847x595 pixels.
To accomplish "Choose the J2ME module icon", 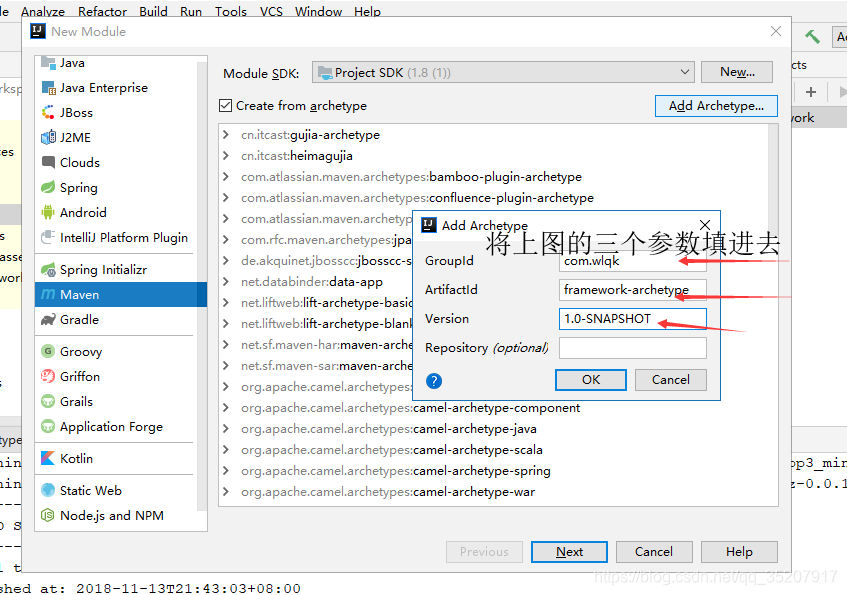I will (48, 137).
